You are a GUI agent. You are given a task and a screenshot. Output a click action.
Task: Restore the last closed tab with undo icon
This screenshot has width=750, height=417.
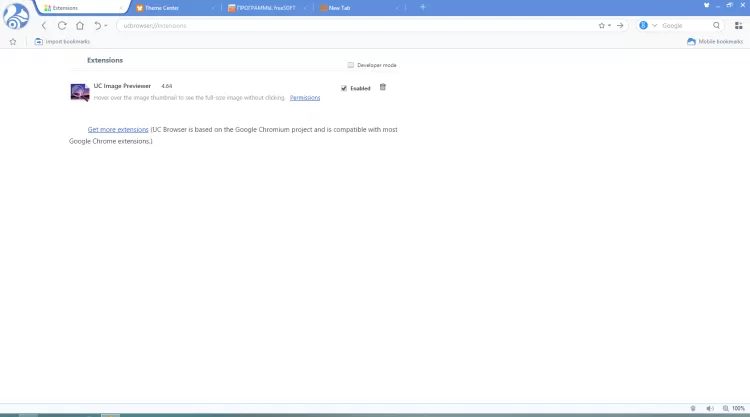coord(98,26)
